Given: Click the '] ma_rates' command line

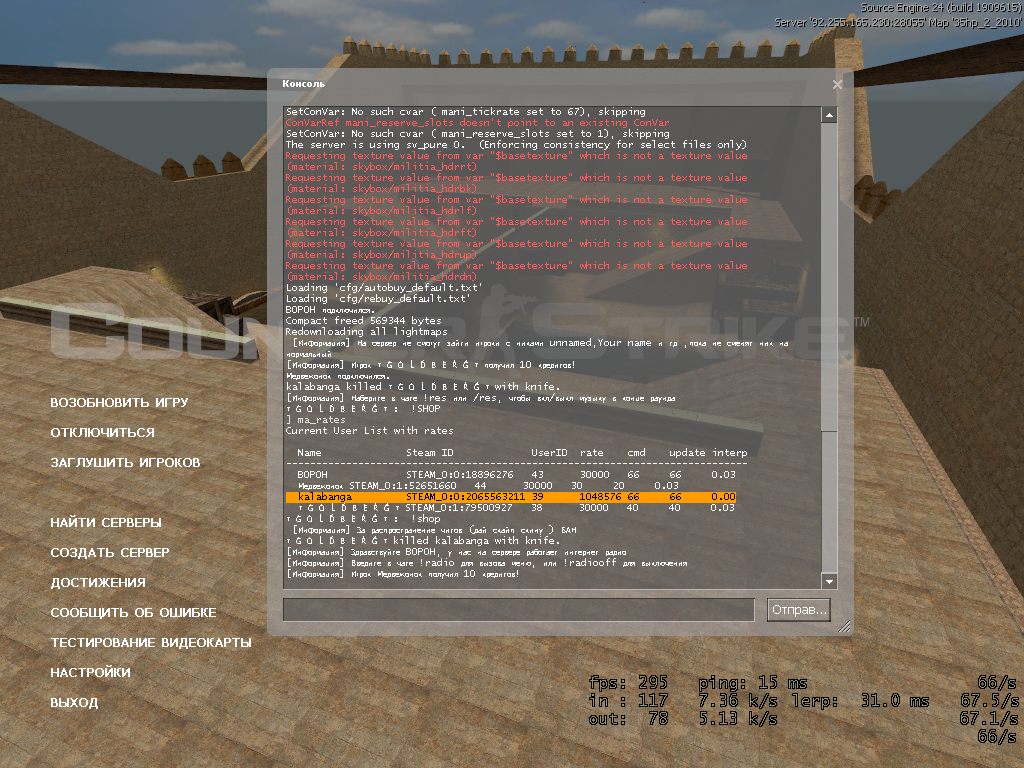Looking at the screenshot, I should tap(315, 420).
